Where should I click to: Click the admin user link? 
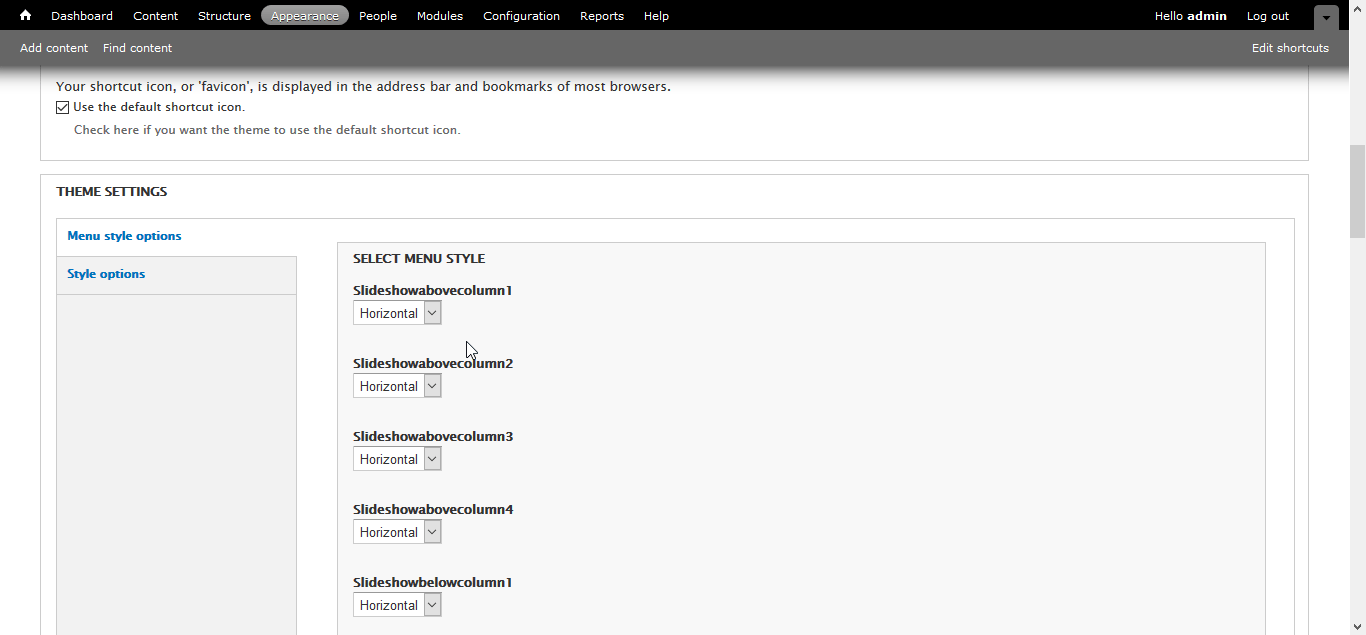pos(1207,16)
